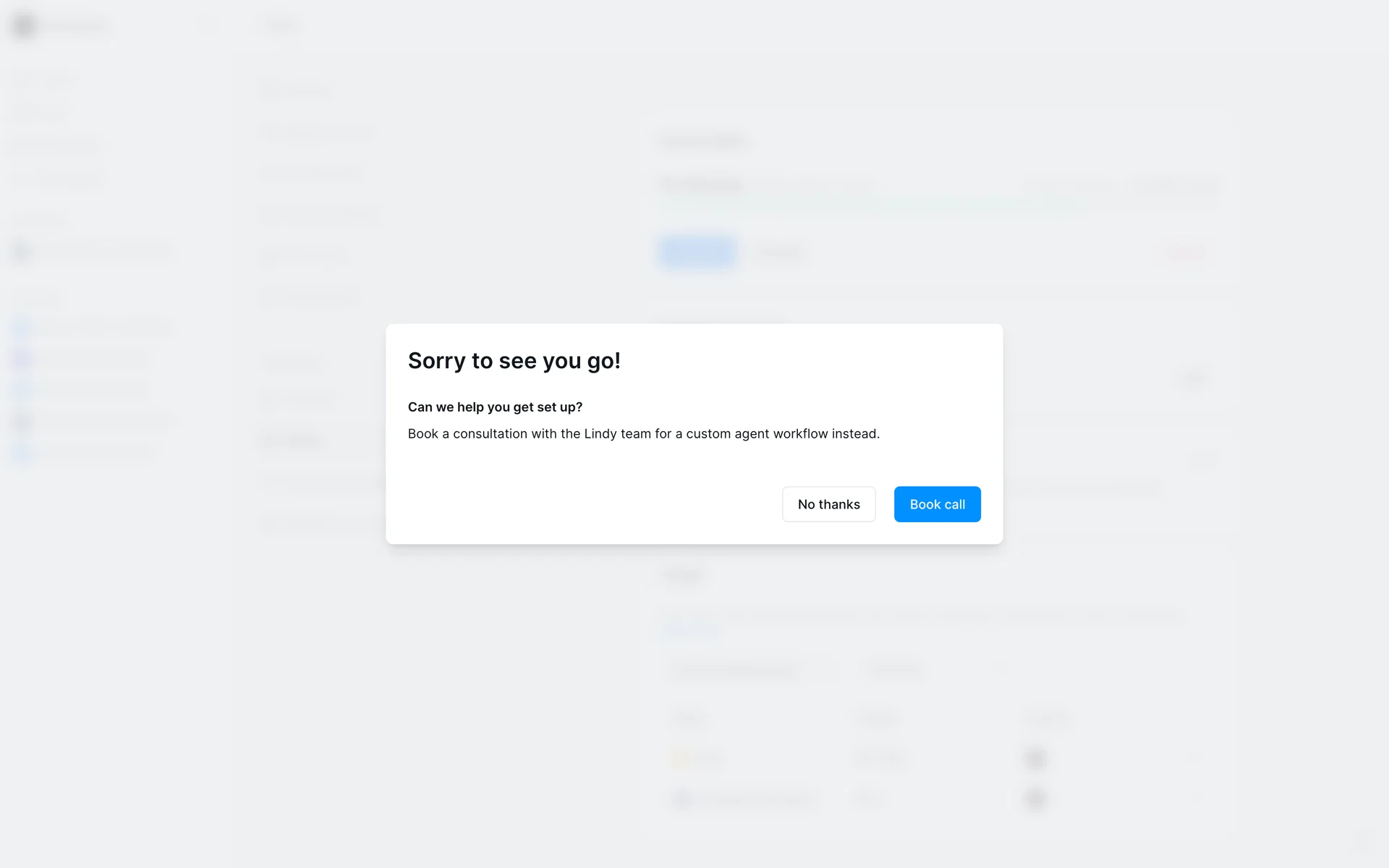Click the blurred yellow icon in bottom table
The width and height of the screenshot is (1389, 868).
(681, 759)
